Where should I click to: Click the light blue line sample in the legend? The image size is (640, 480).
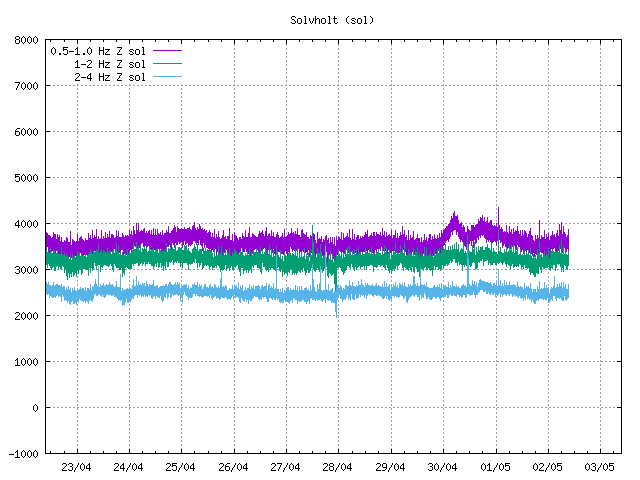tap(167, 77)
